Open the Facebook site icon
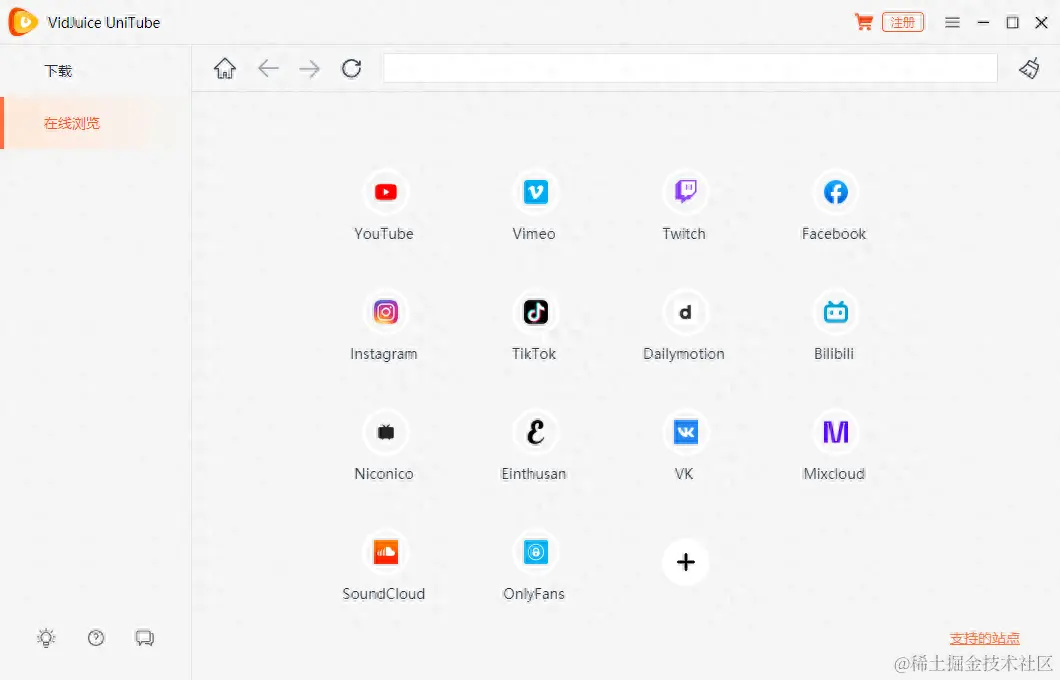 pyautogui.click(x=836, y=192)
